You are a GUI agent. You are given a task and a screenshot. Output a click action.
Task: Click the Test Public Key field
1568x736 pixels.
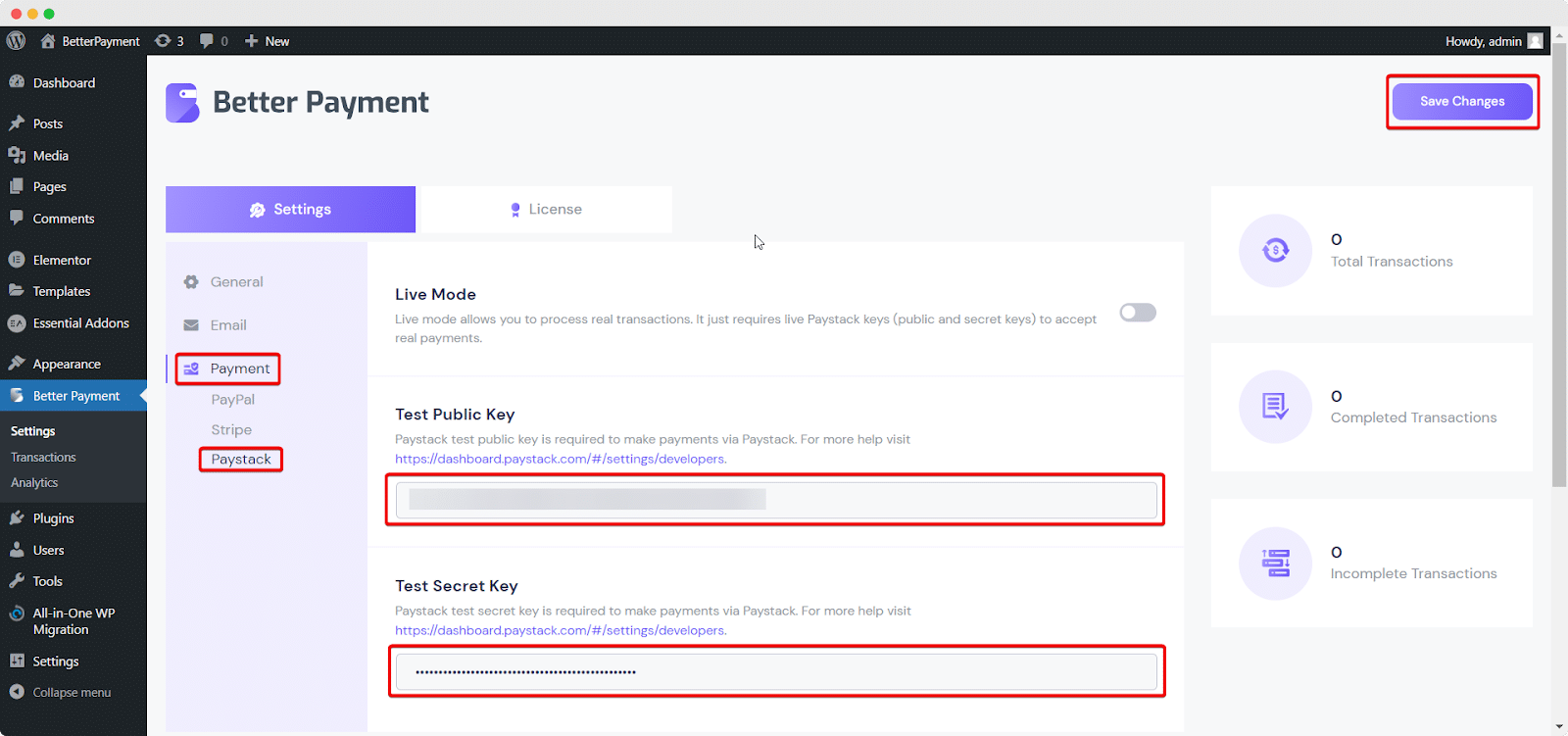[x=776, y=500]
